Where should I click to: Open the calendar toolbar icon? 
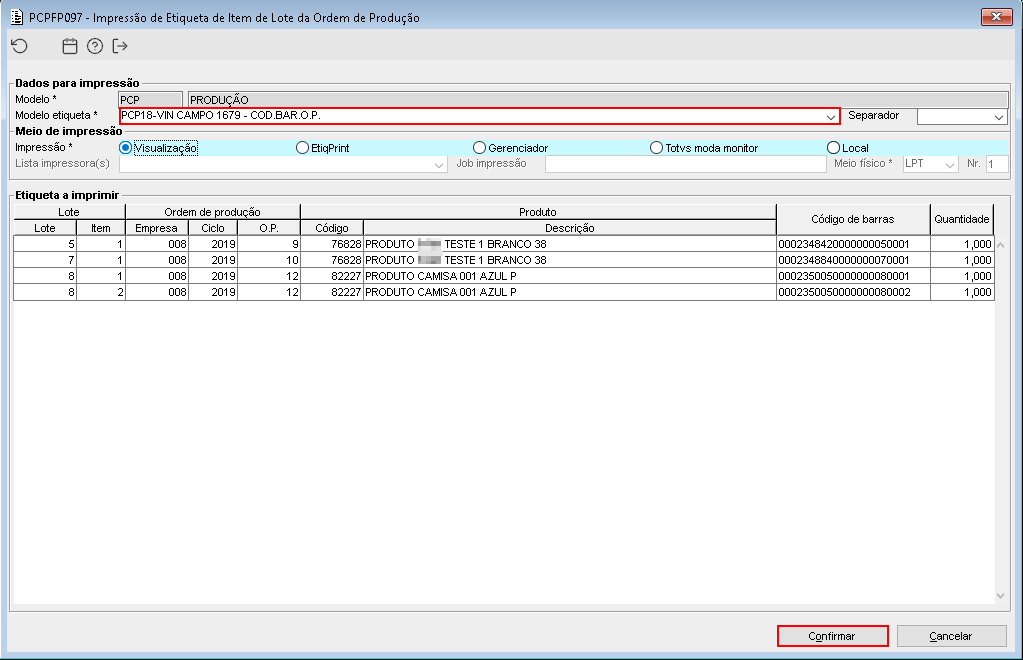click(x=70, y=46)
